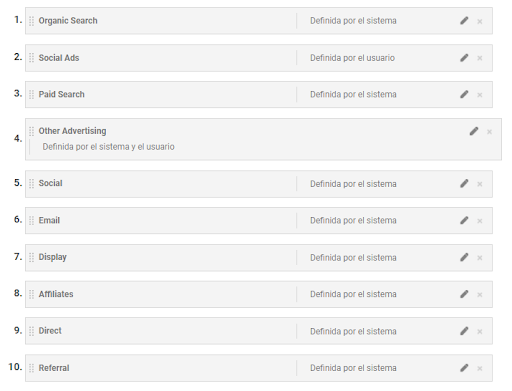Delete the Social channel row
The height and width of the screenshot is (391, 512).
480,184
